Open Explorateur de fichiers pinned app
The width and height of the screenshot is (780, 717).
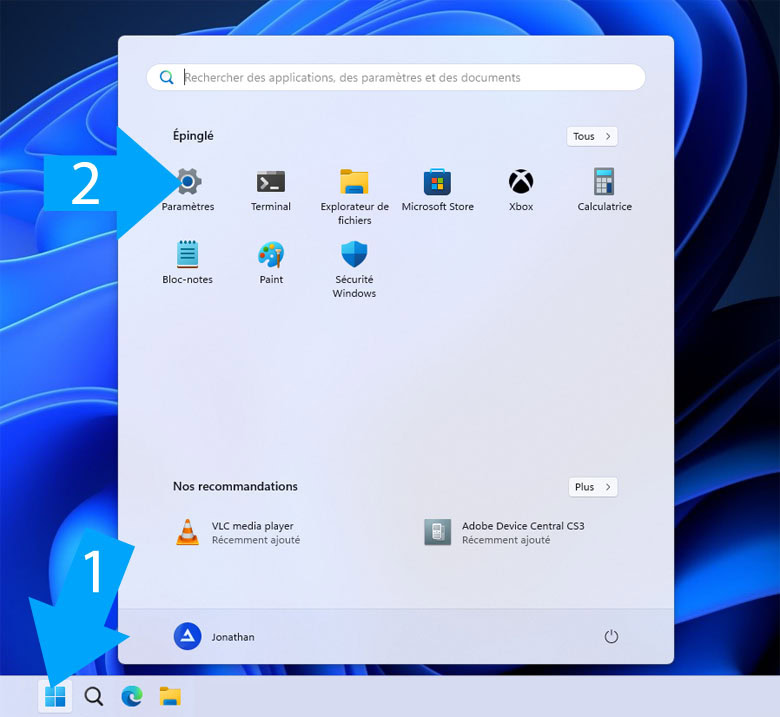pyautogui.click(x=354, y=197)
